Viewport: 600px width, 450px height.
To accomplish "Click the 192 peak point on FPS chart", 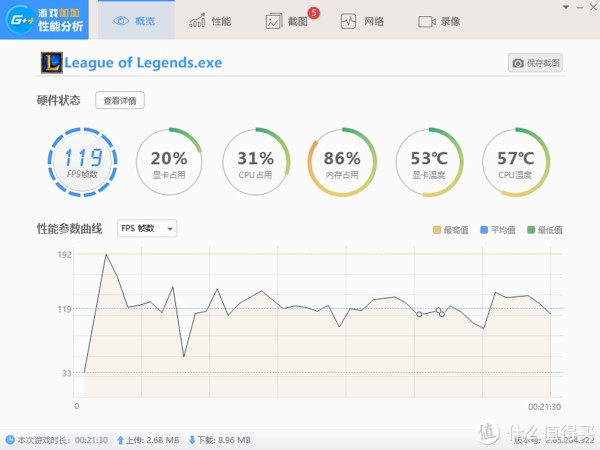I will click(x=106, y=254).
